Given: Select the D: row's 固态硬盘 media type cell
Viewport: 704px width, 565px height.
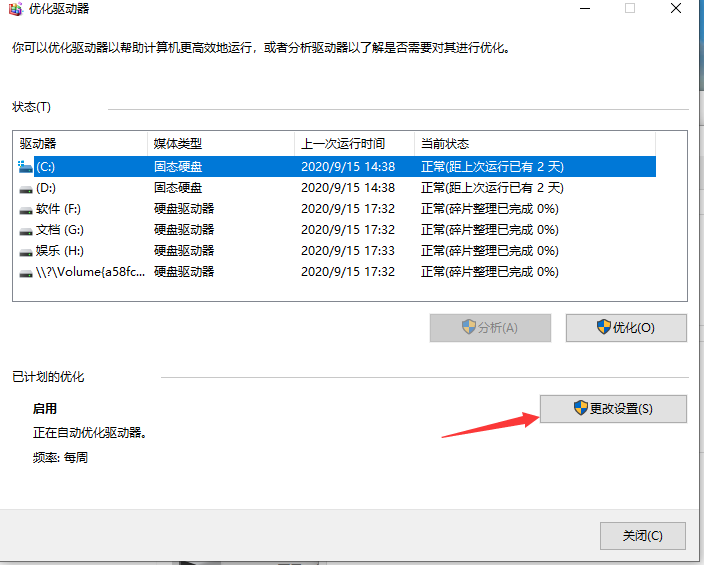Looking at the screenshot, I should (x=178, y=188).
